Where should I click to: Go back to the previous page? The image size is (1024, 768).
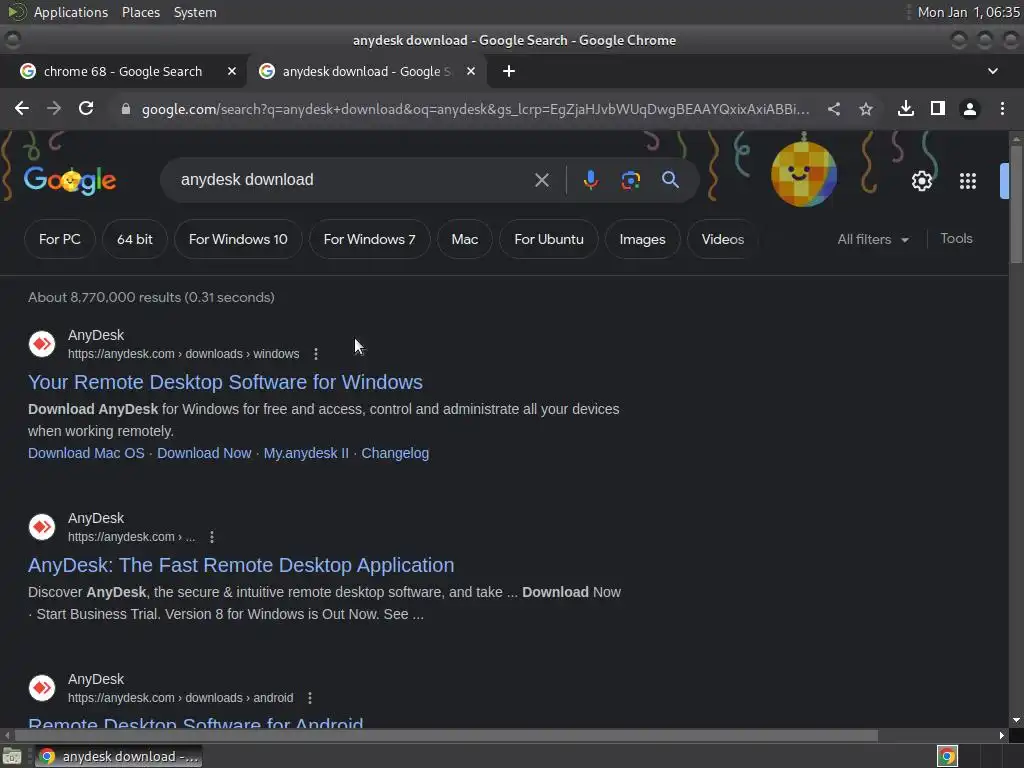(x=22, y=108)
